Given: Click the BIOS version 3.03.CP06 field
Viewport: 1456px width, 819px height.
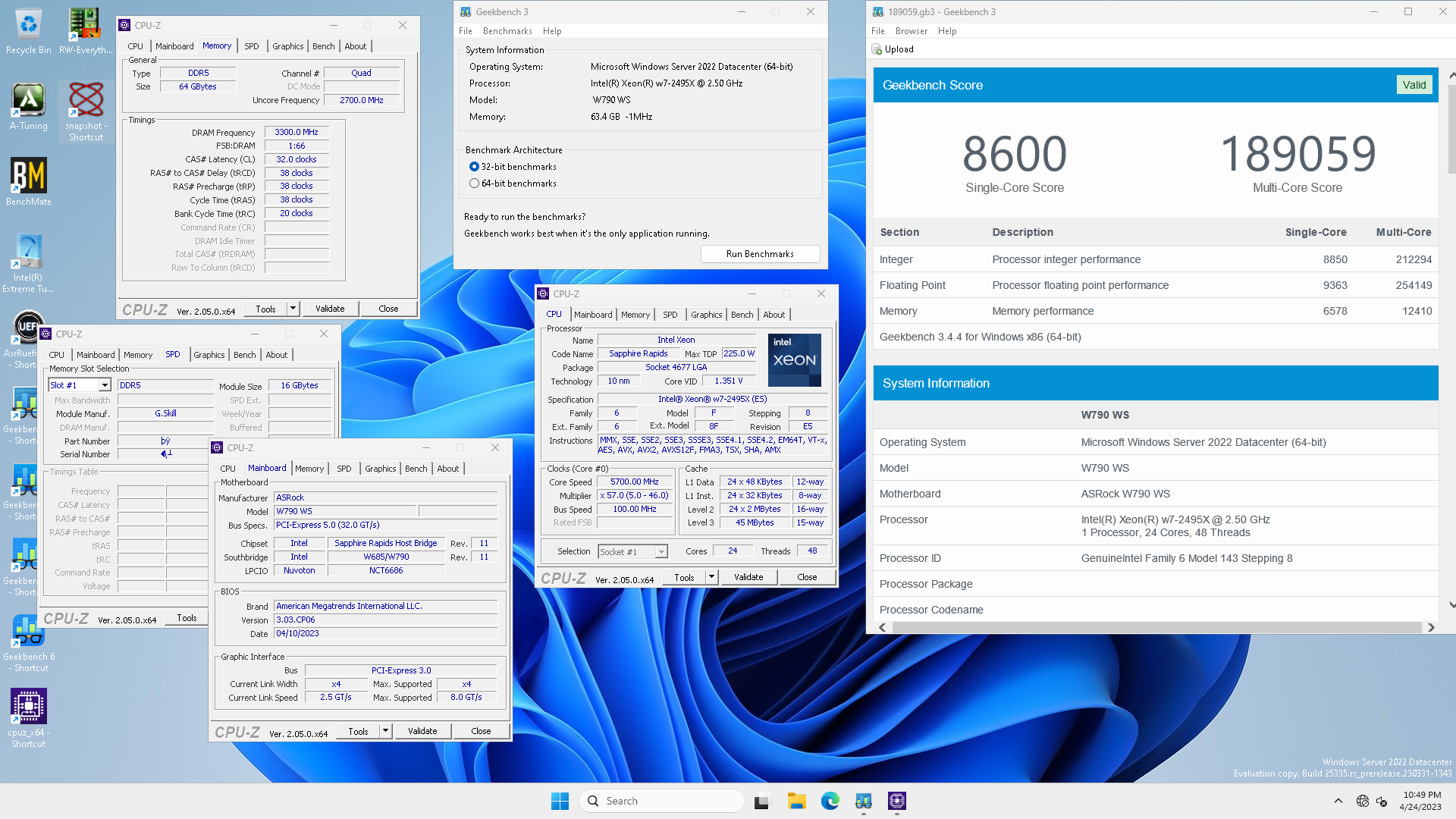Looking at the screenshot, I should [x=386, y=620].
